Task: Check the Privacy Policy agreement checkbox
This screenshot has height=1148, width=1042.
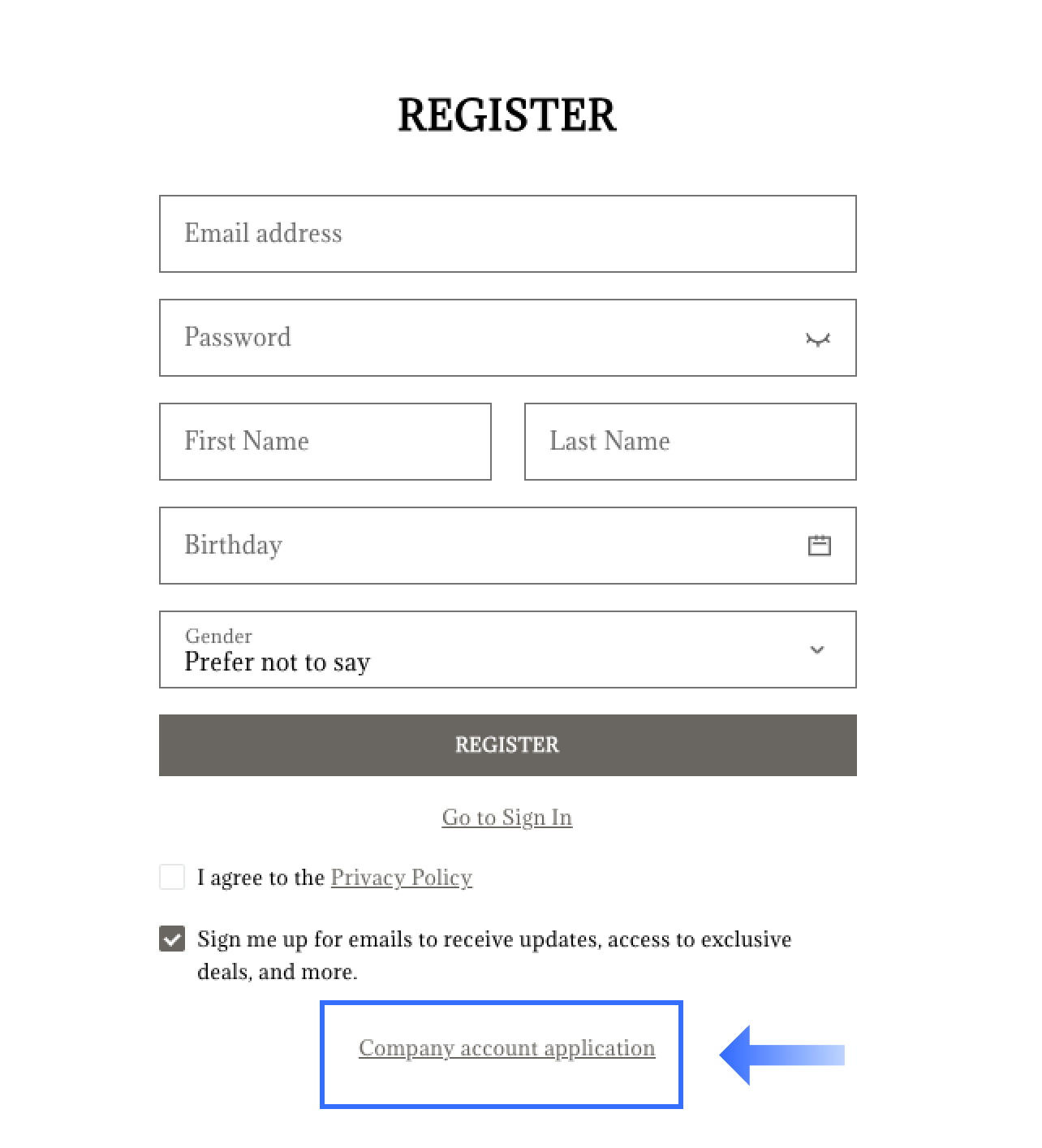Action: (171, 877)
